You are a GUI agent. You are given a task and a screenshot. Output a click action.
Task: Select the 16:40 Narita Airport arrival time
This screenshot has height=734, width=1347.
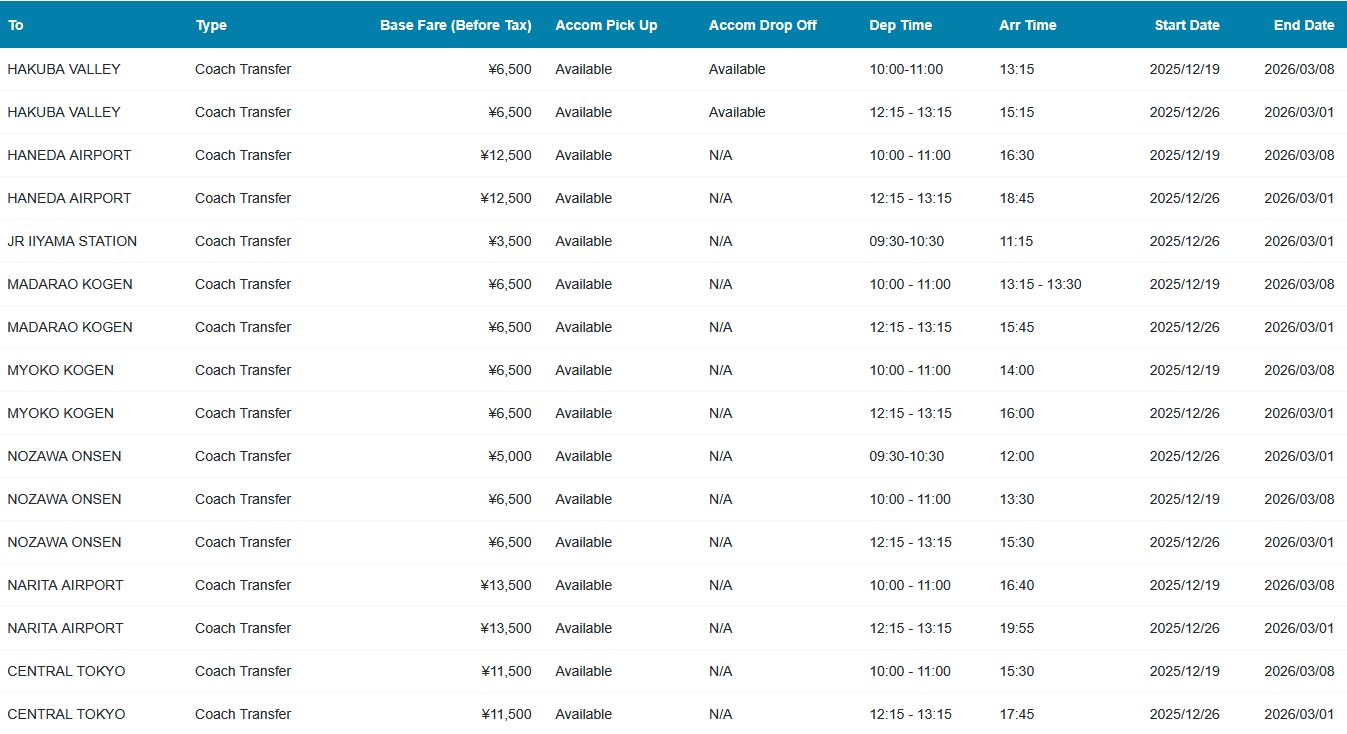(1016, 585)
